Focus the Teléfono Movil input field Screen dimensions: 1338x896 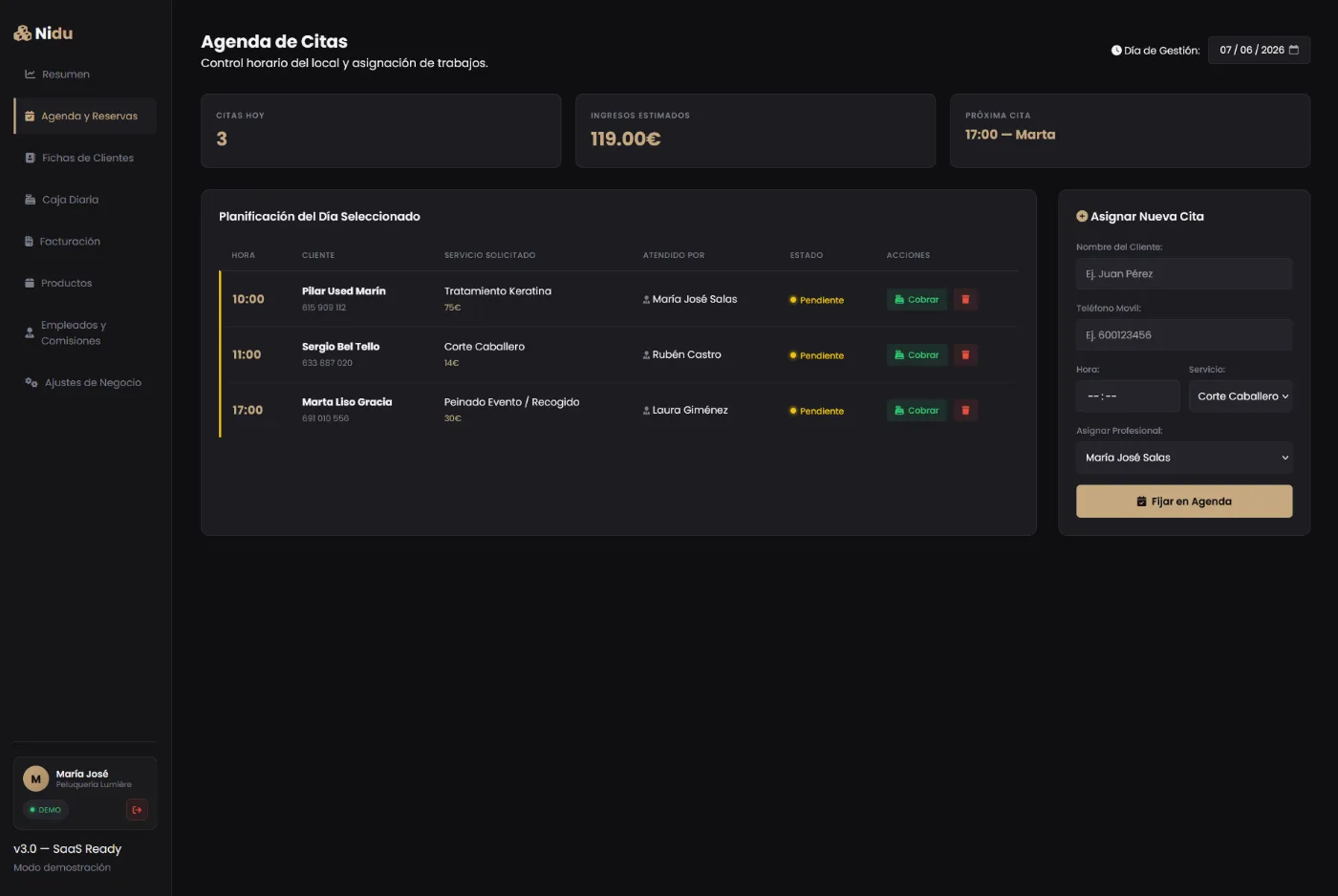(1184, 335)
